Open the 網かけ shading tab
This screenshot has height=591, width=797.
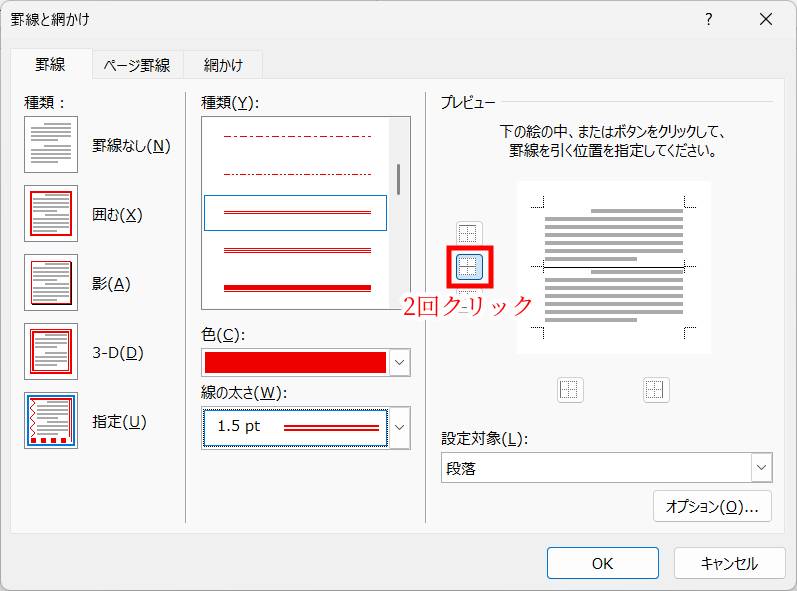225,65
